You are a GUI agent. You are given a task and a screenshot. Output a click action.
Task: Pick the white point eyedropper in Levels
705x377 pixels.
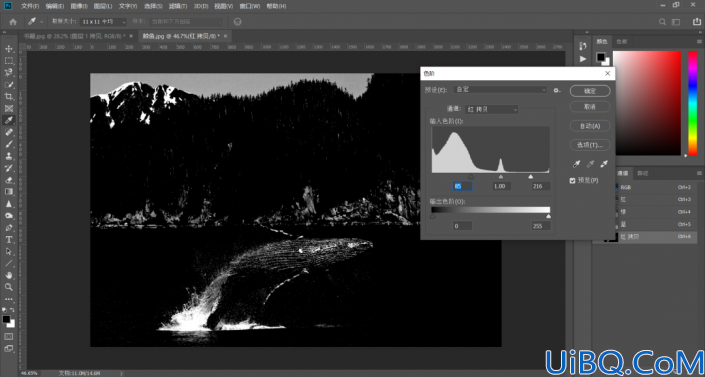604,164
